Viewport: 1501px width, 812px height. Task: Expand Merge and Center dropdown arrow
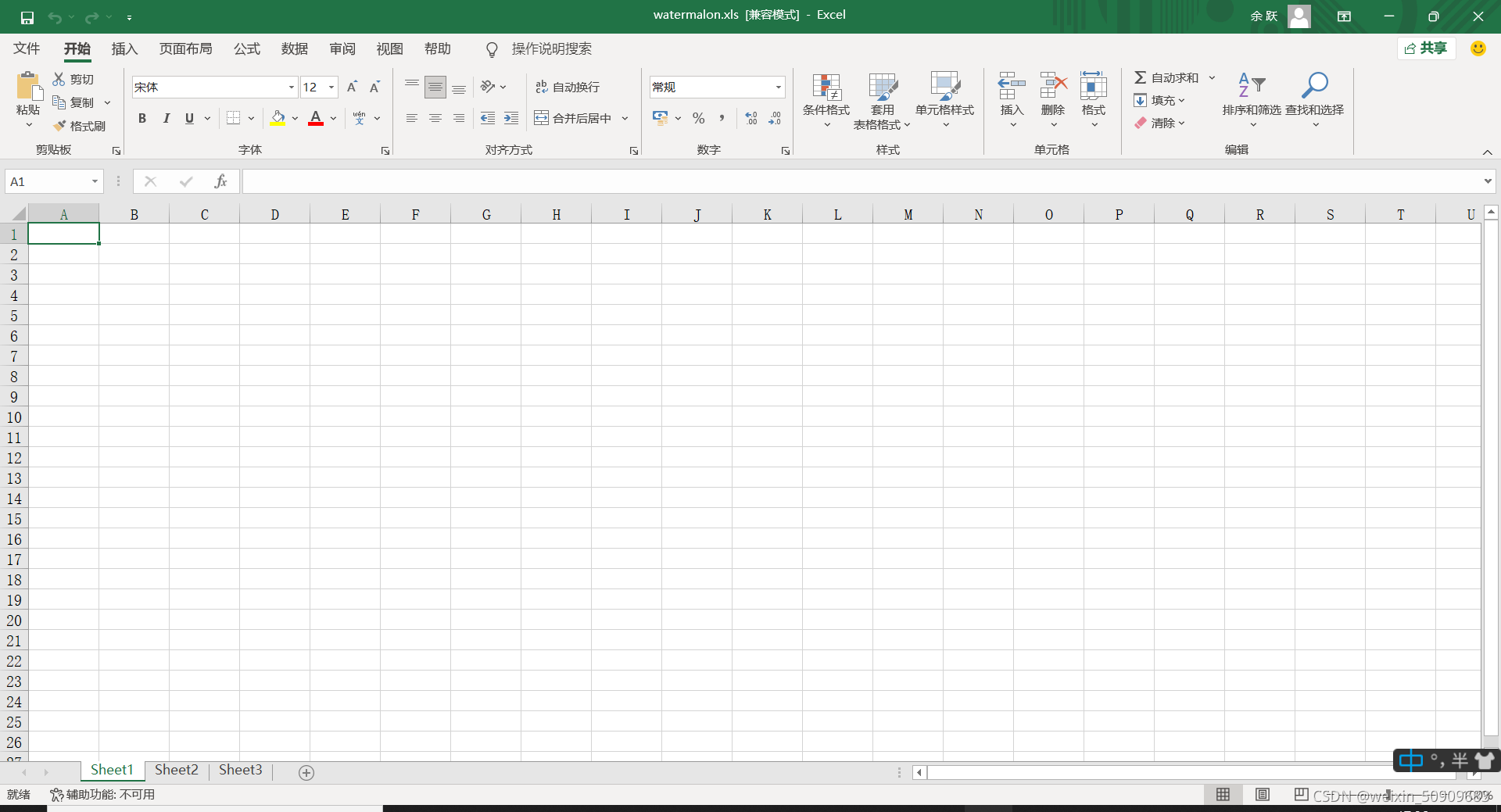(x=625, y=118)
